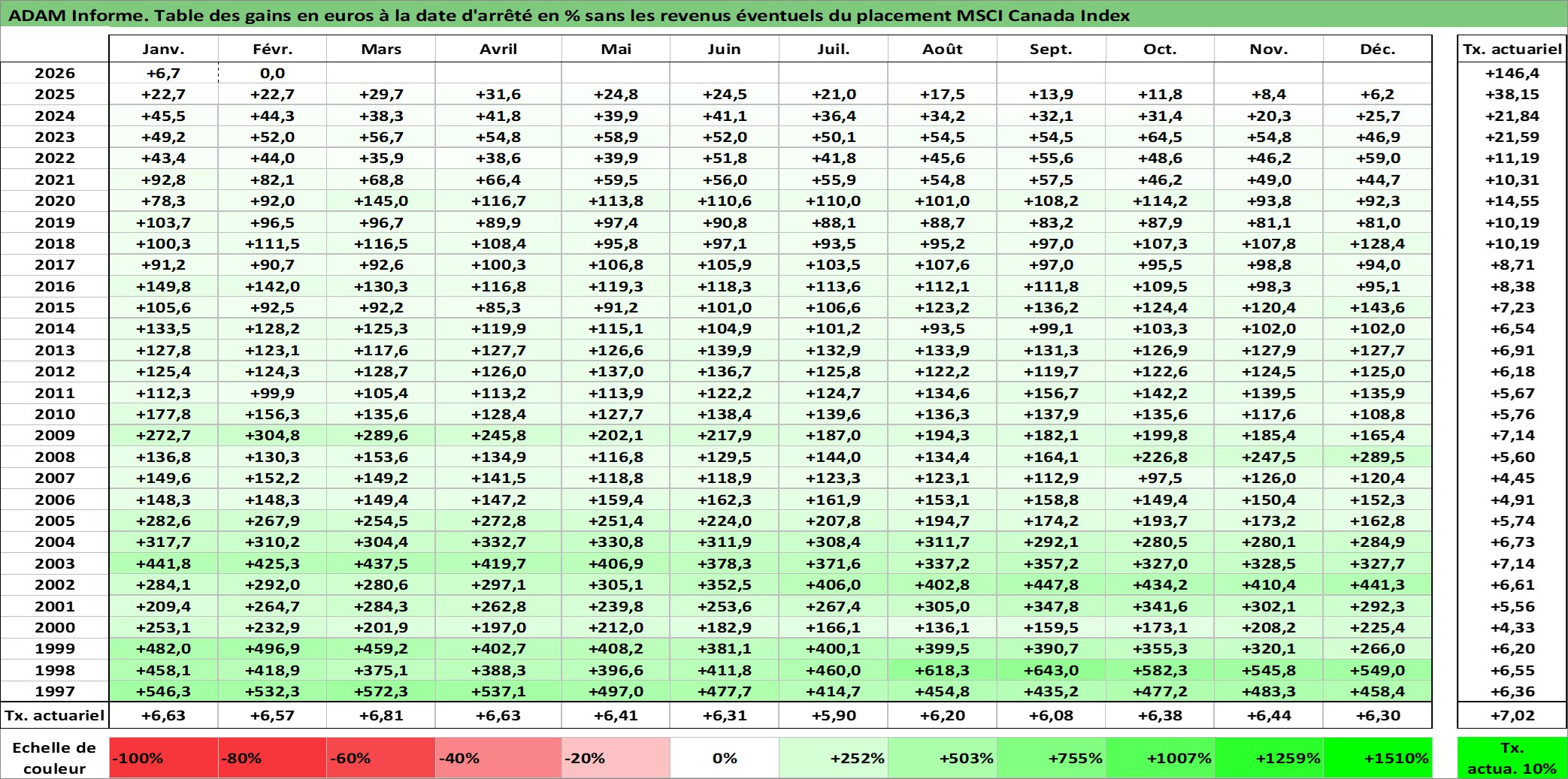Select the +59,0 cell in December 2022

[x=1378, y=158]
